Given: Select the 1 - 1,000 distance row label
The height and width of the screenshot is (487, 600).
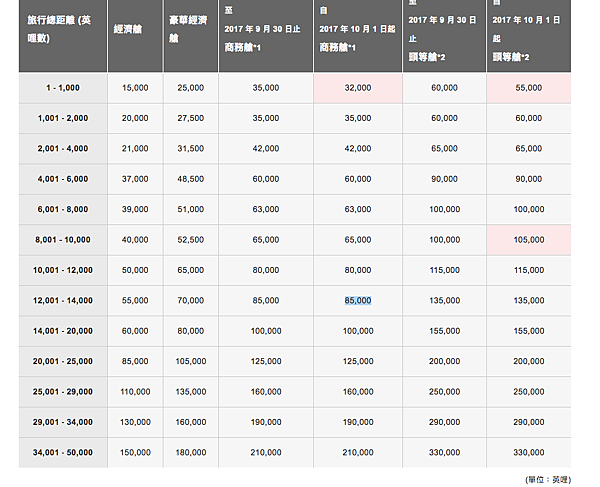Looking at the screenshot, I should click(x=63, y=88).
